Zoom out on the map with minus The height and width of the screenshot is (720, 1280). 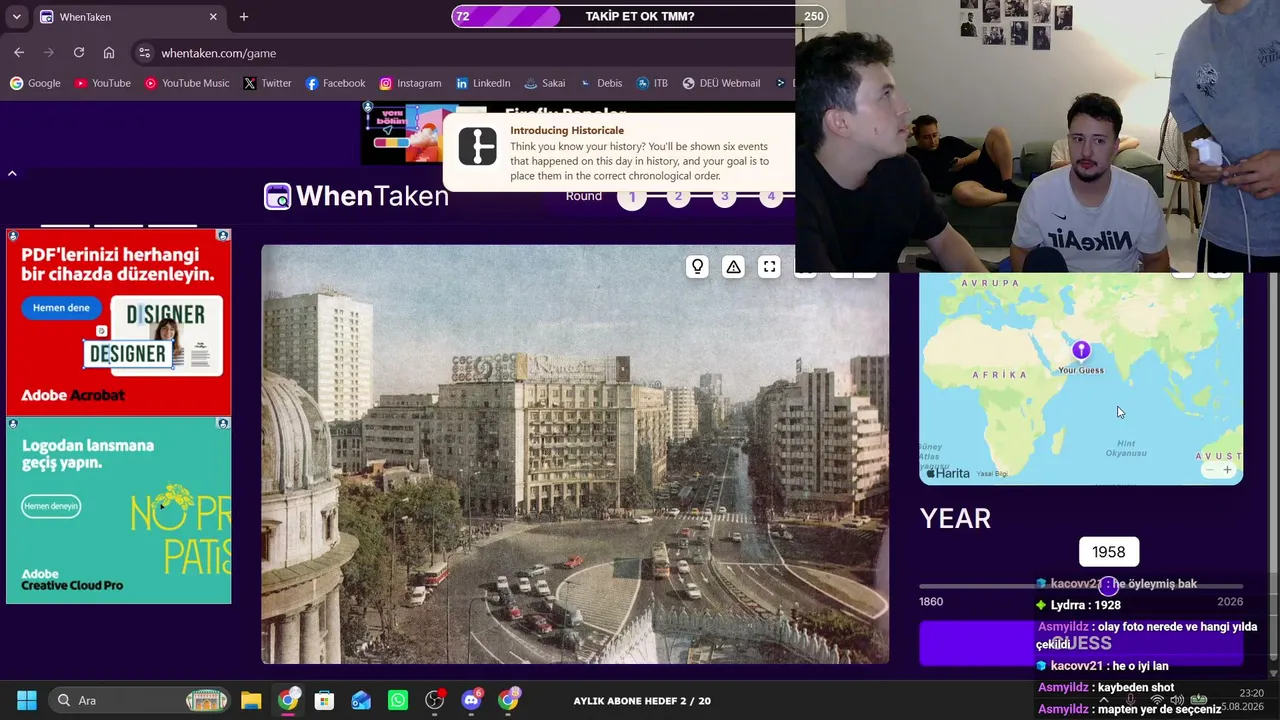pos(1209,470)
